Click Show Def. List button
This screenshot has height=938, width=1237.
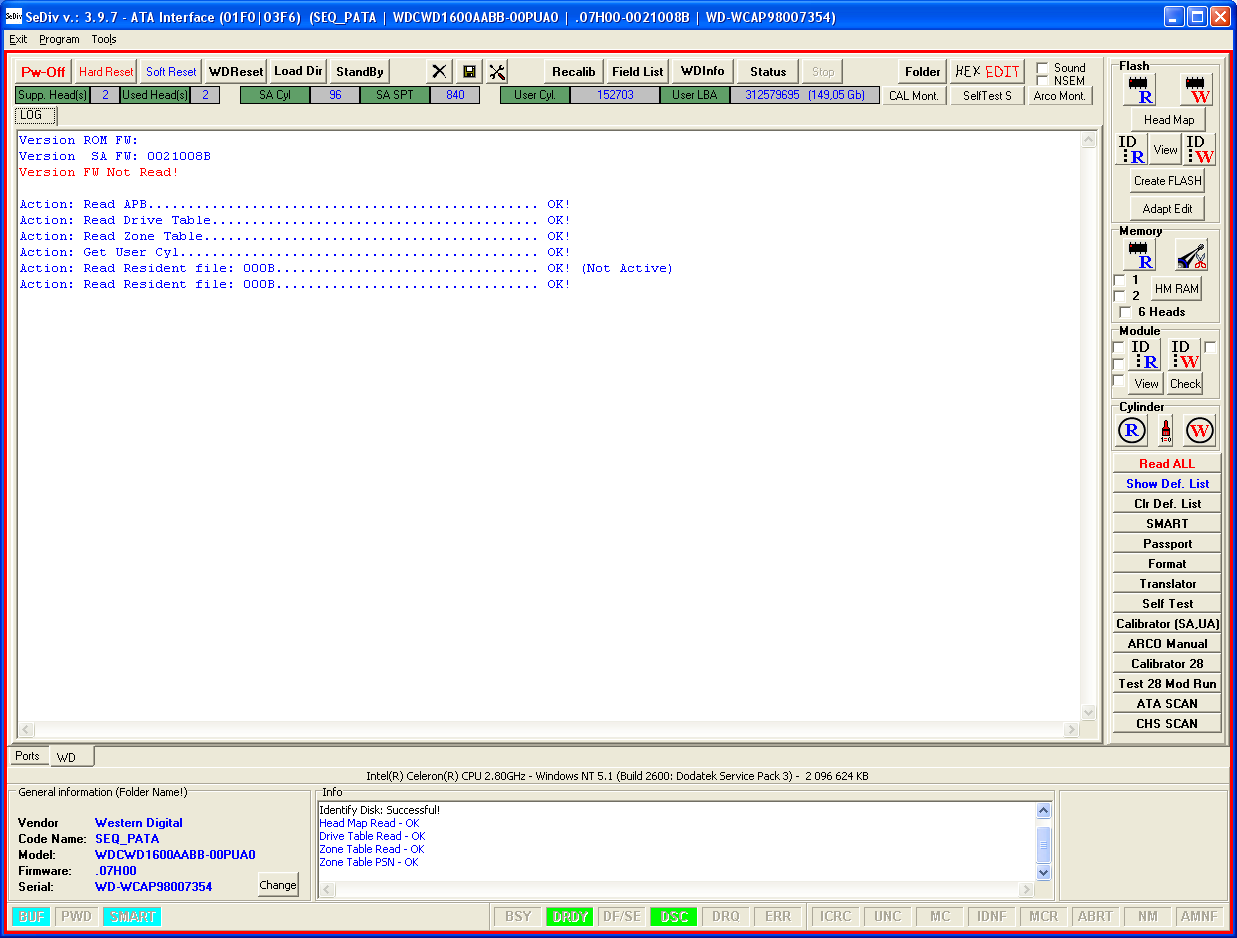tap(1167, 484)
